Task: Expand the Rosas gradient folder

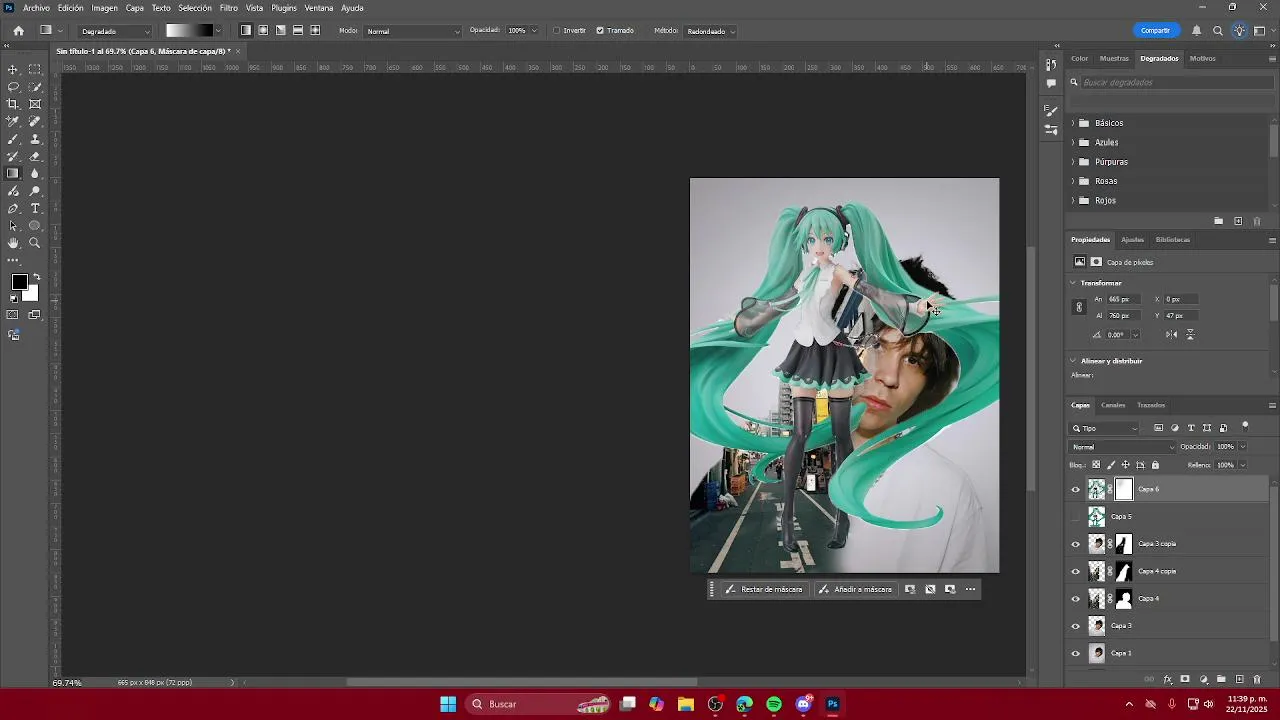Action: click(1073, 181)
